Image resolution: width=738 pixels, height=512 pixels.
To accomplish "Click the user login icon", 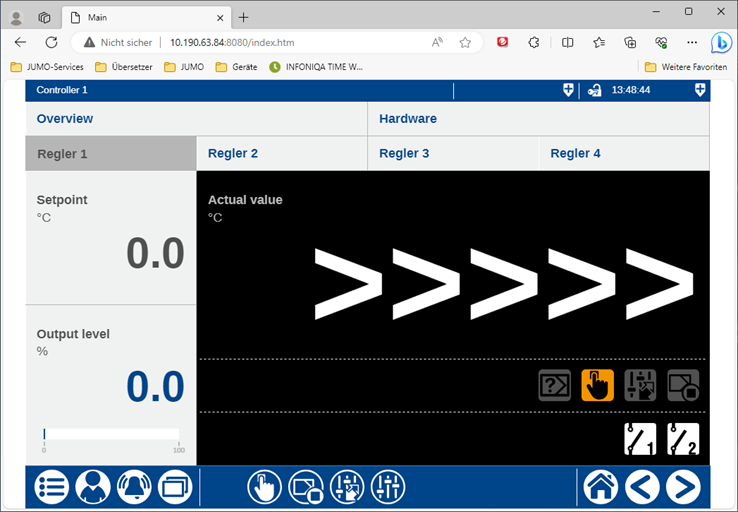I will pos(93,488).
